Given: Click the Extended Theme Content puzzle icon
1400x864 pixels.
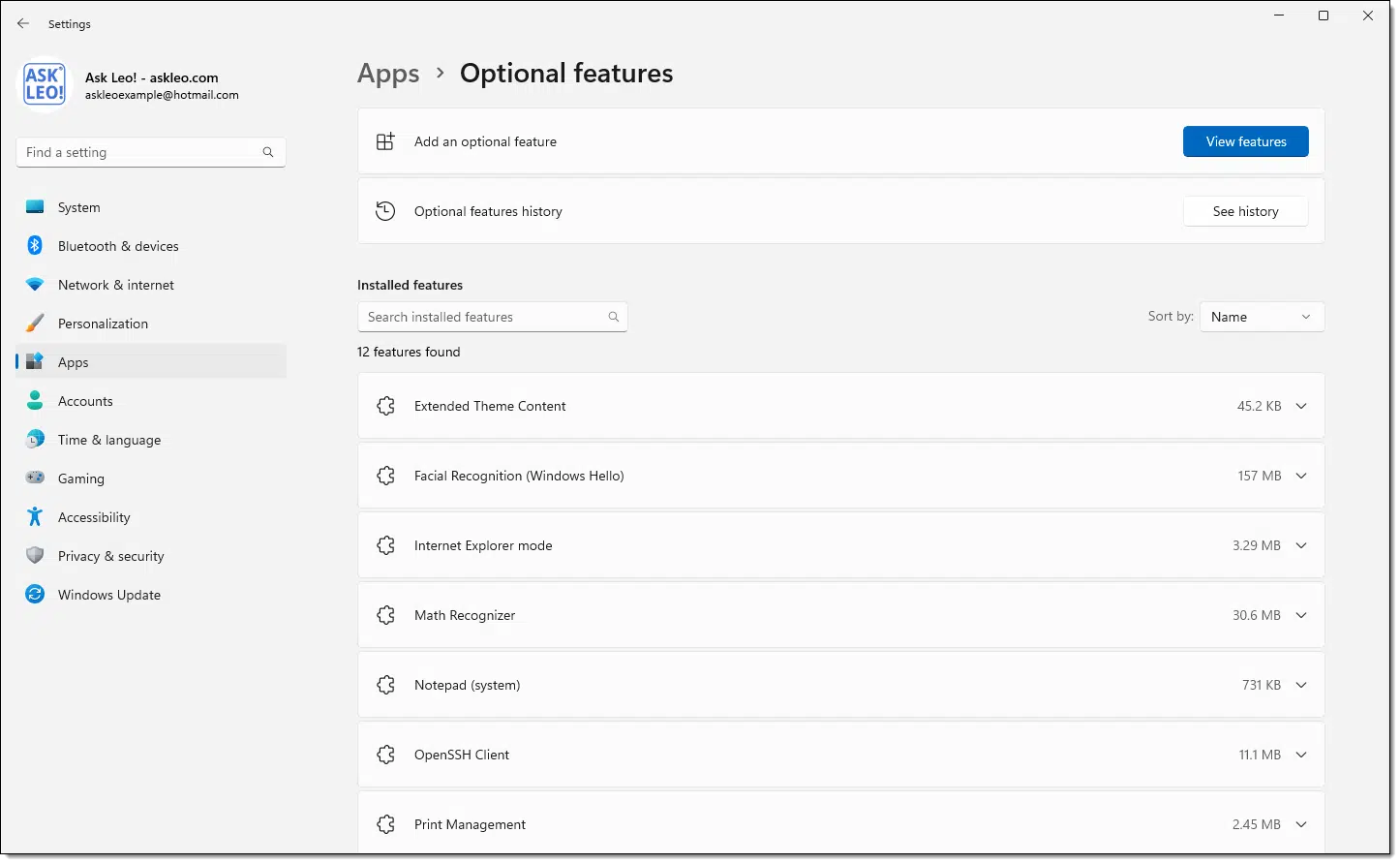Looking at the screenshot, I should 385,406.
